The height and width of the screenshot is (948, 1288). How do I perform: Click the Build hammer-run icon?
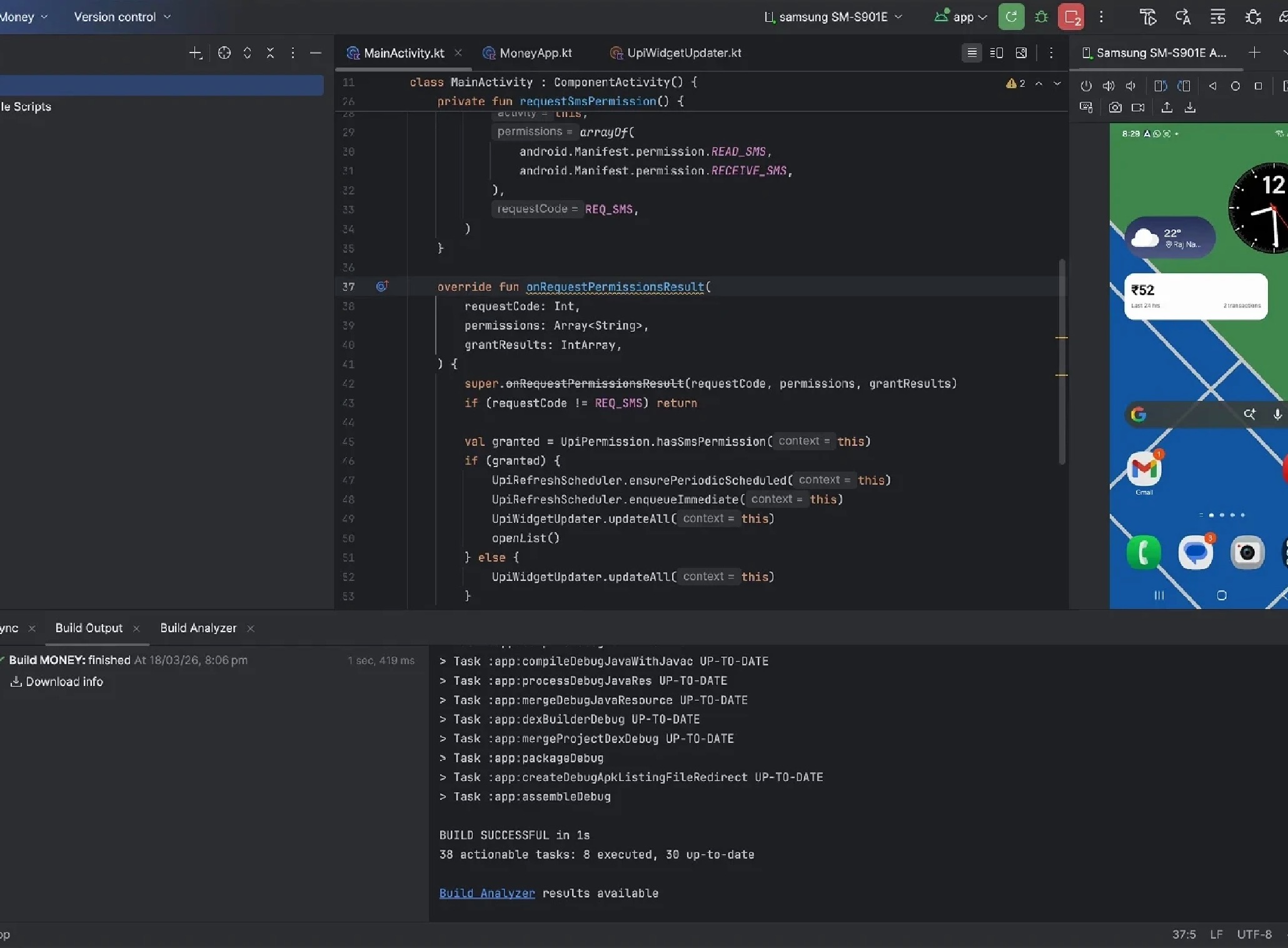[x=1148, y=17]
